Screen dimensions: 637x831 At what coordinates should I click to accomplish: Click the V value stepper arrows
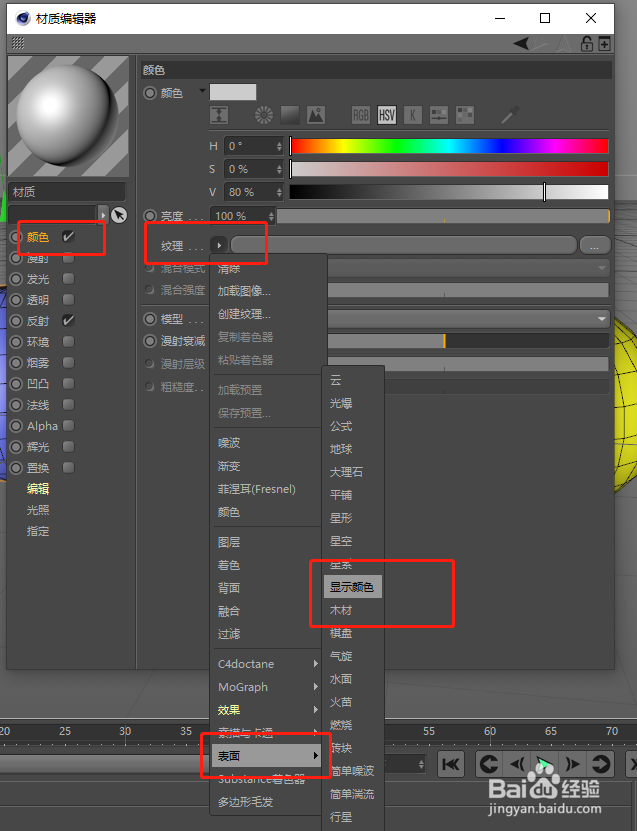click(279, 192)
